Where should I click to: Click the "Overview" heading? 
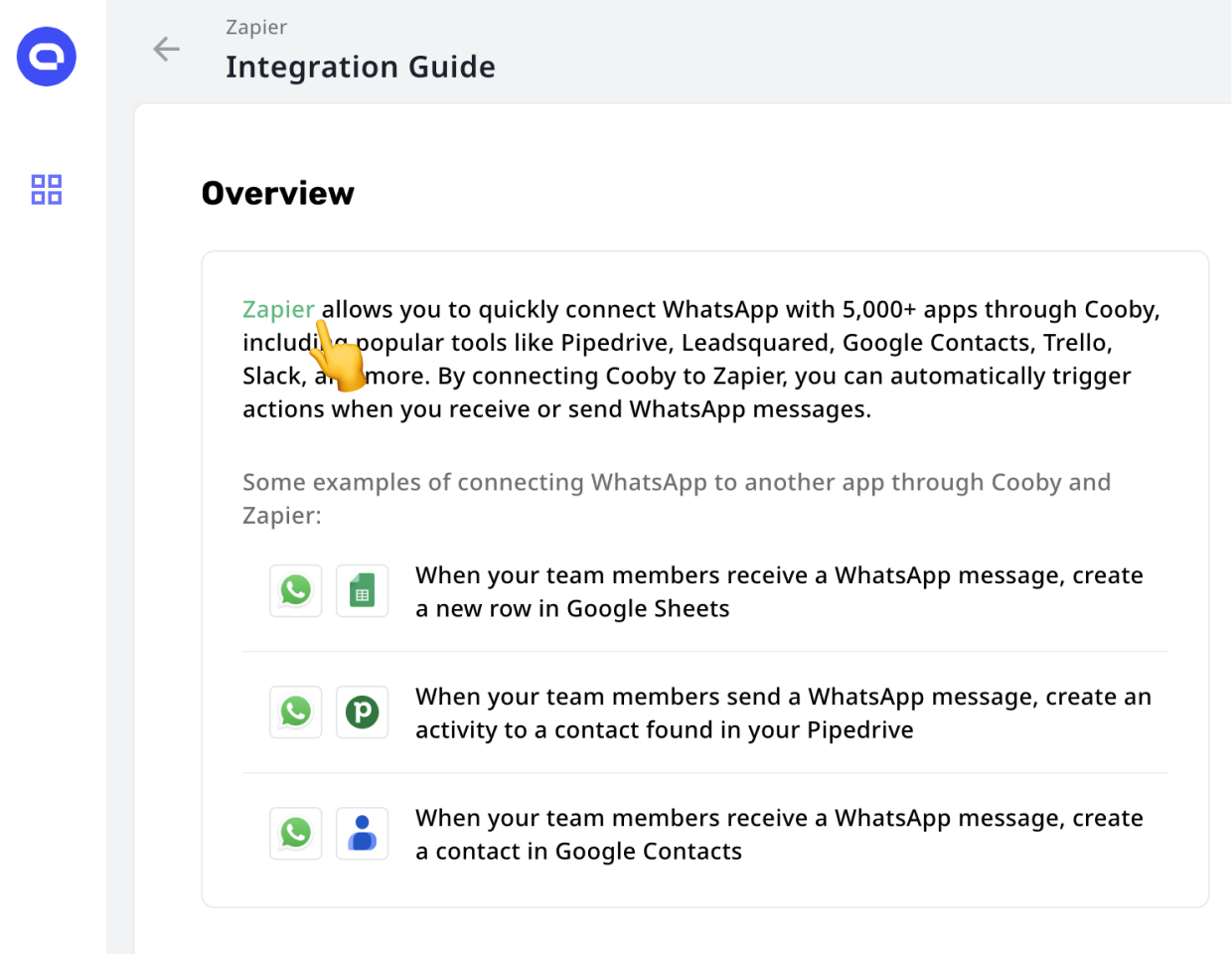coord(278,193)
